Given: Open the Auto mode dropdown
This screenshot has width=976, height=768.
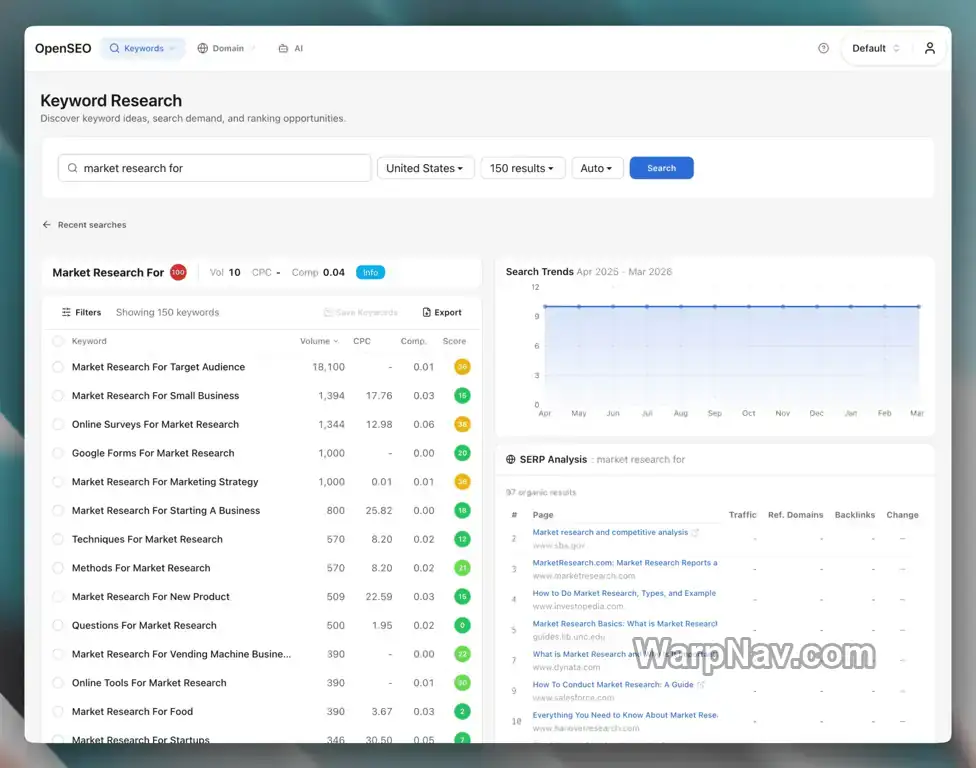Looking at the screenshot, I should [596, 168].
